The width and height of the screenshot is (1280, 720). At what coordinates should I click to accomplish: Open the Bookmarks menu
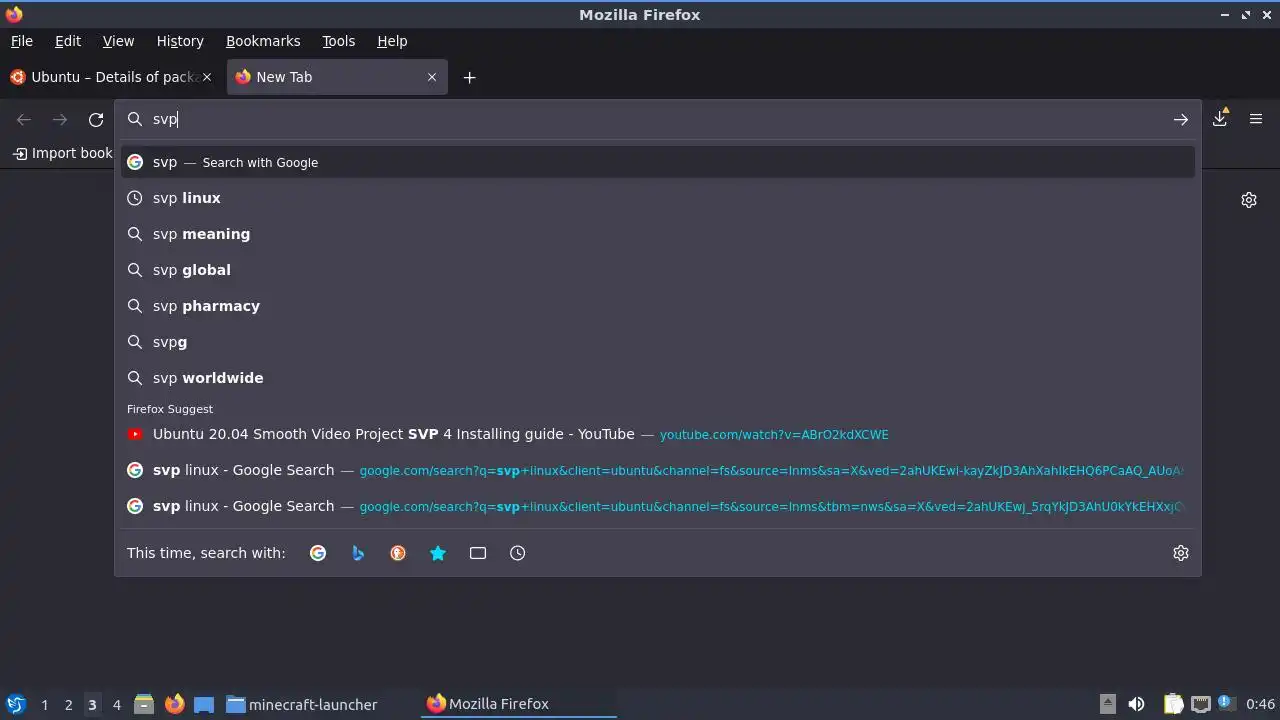(263, 41)
